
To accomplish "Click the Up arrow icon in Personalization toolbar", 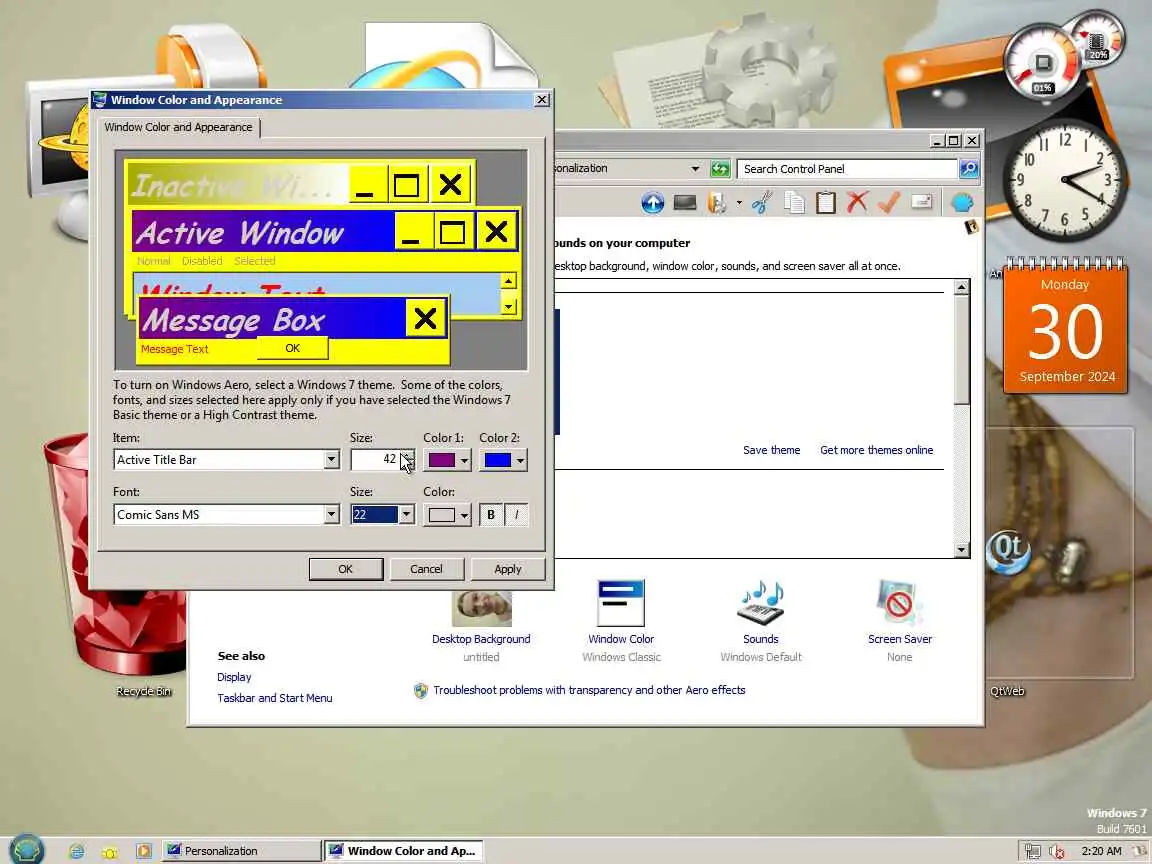I will coord(652,203).
